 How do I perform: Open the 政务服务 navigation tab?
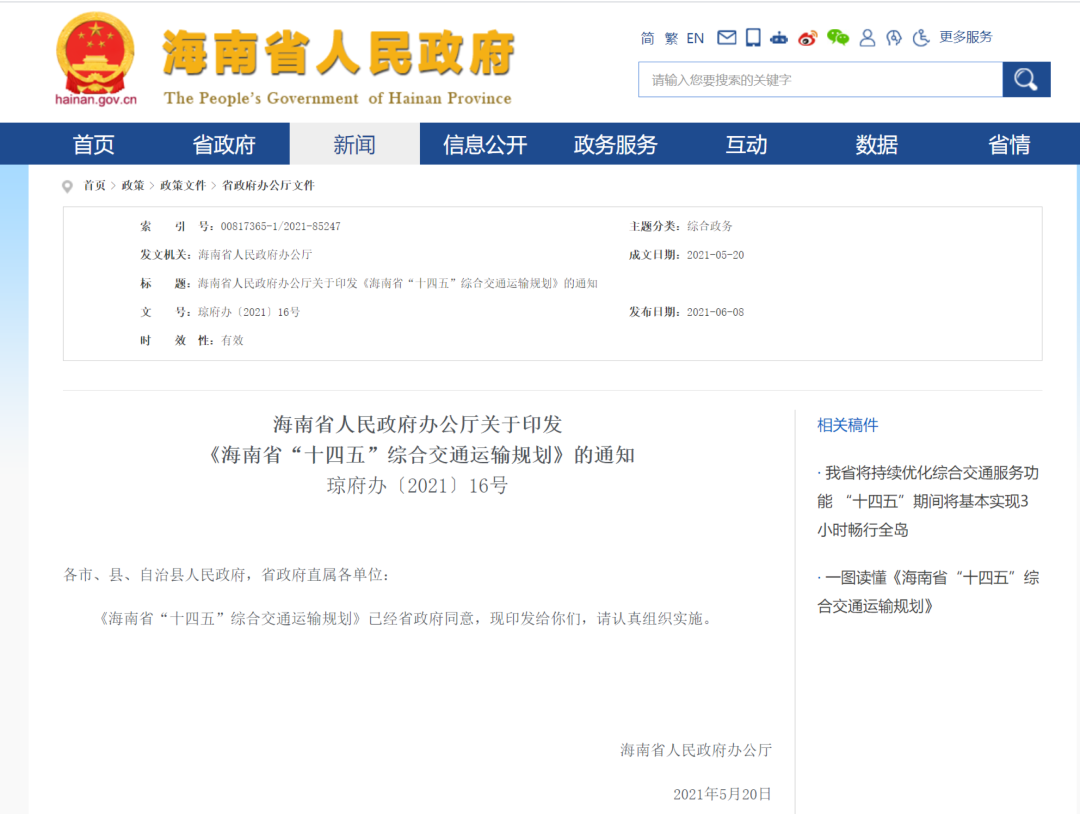pos(615,145)
